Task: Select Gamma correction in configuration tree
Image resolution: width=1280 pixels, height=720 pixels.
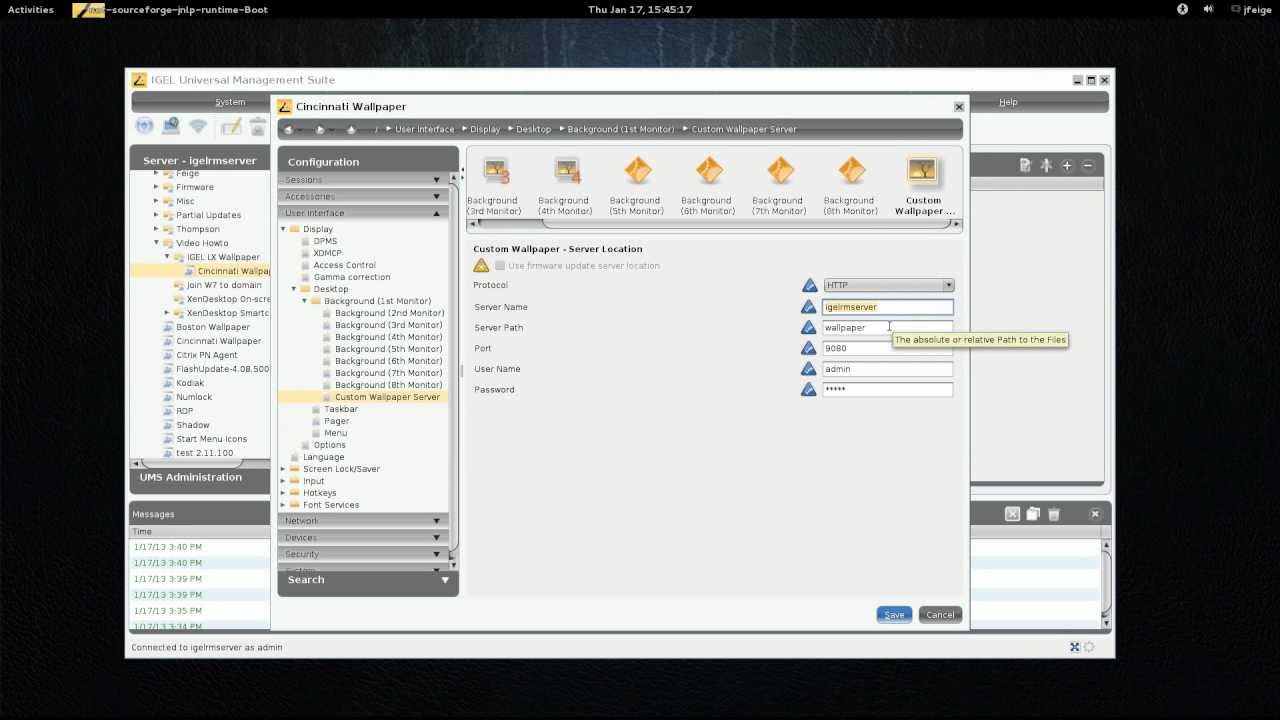Action: pyautogui.click(x=351, y=277)
